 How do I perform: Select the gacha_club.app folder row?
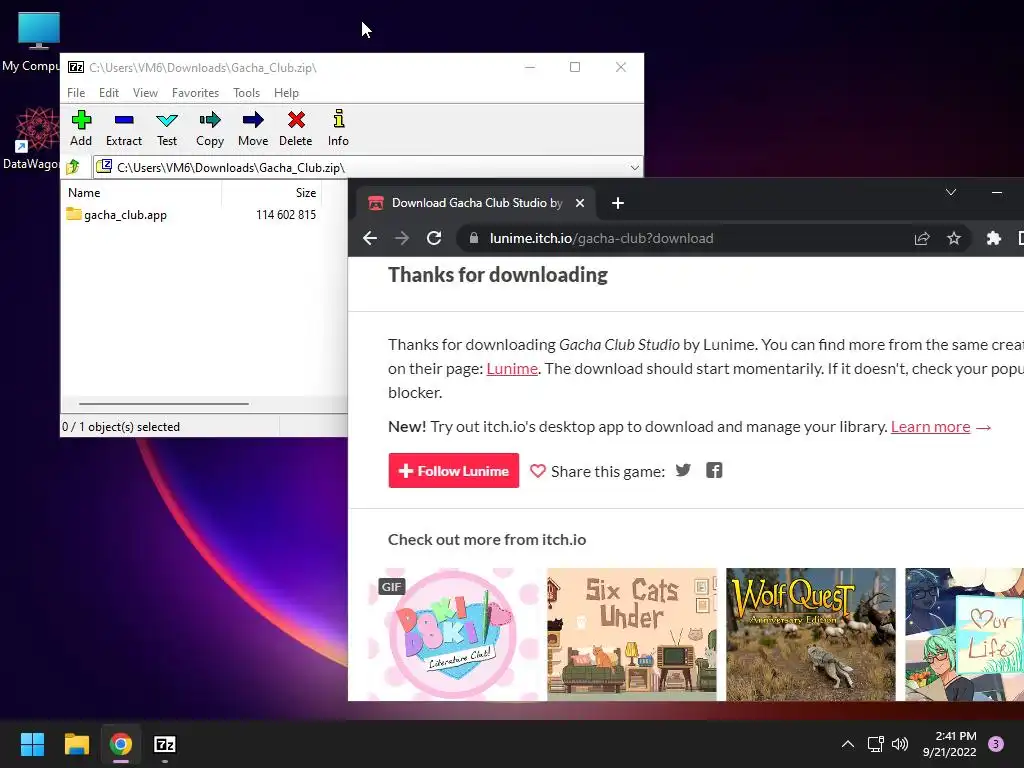pyautogui.click(x=191, y=215)
